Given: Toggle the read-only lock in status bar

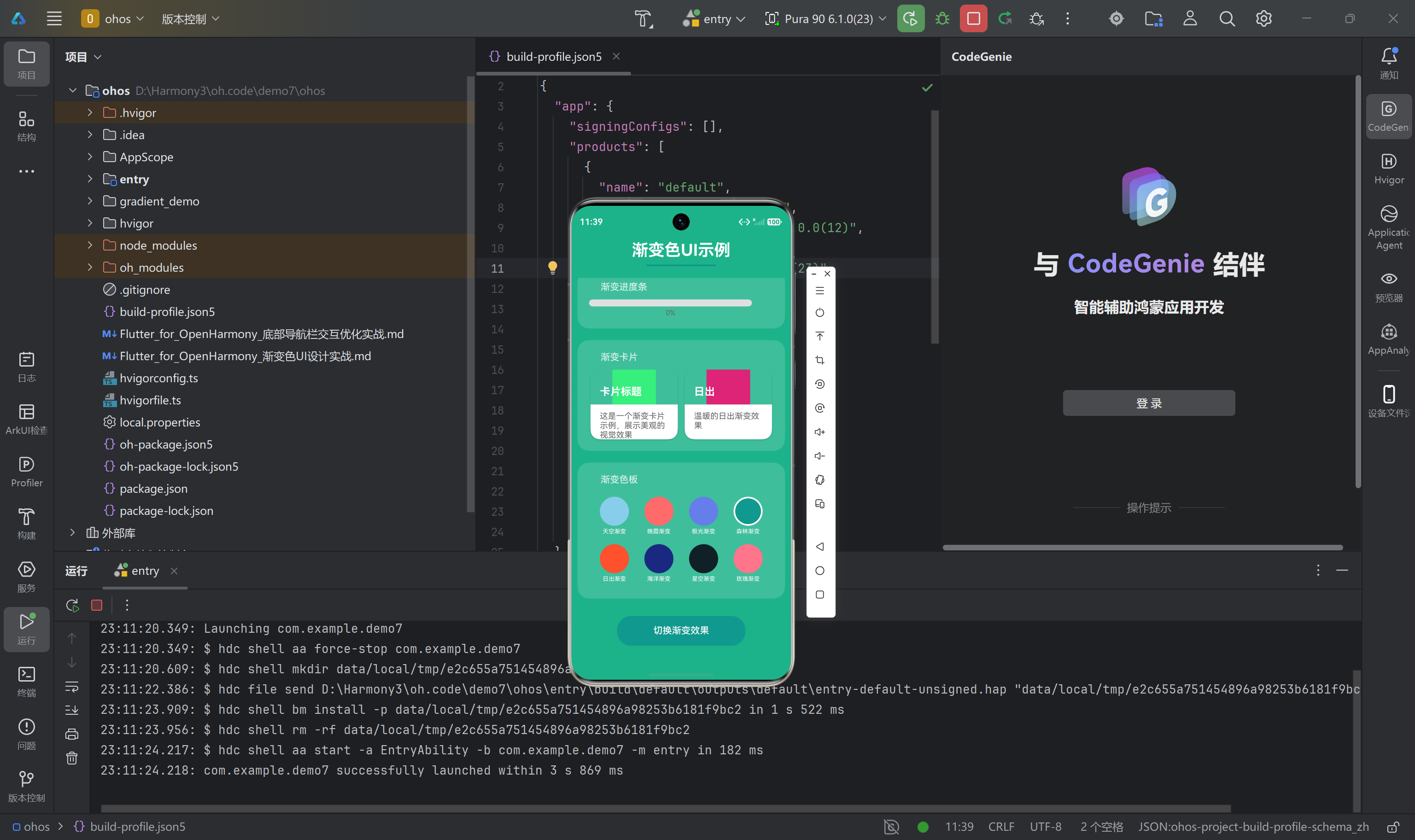Looking at the screenshot, I should pos(1393,827).
